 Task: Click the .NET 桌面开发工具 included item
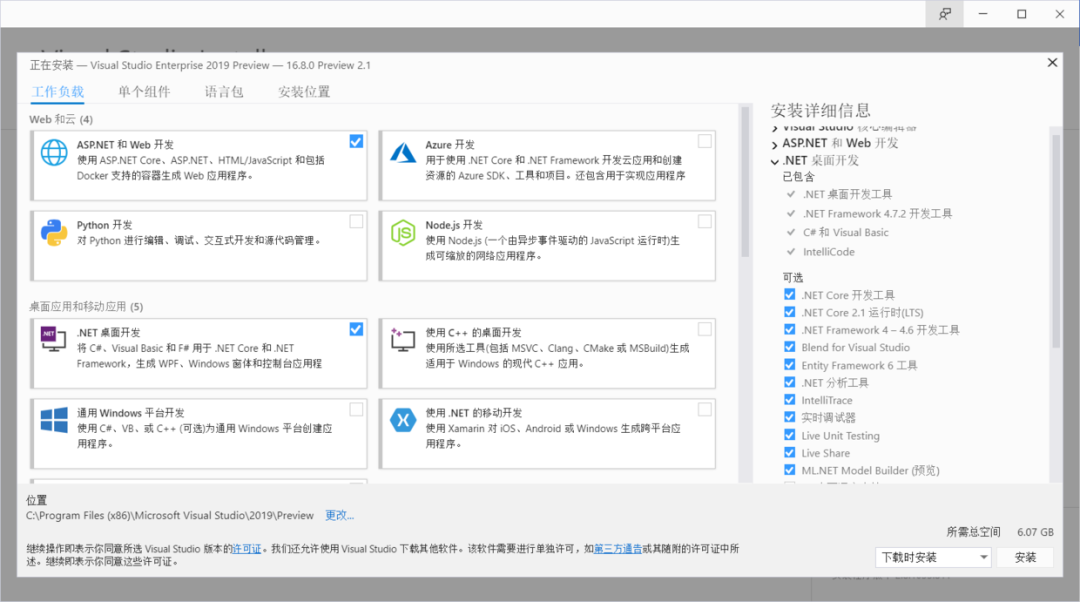click(847, 194)
